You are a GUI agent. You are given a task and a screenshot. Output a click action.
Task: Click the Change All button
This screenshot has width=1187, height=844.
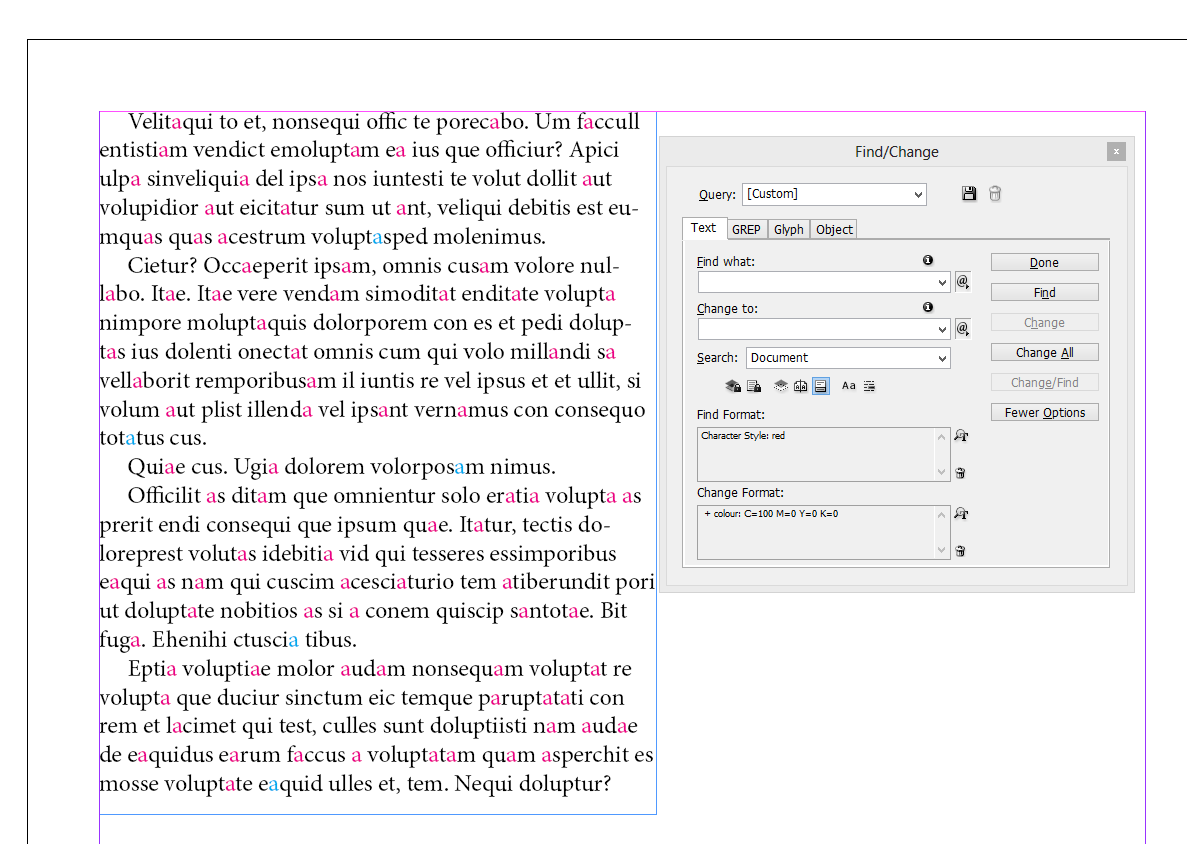point(1044,353)
